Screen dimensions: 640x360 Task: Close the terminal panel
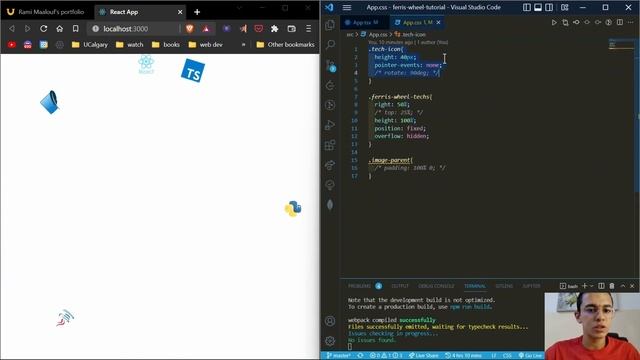coord(632,286)
